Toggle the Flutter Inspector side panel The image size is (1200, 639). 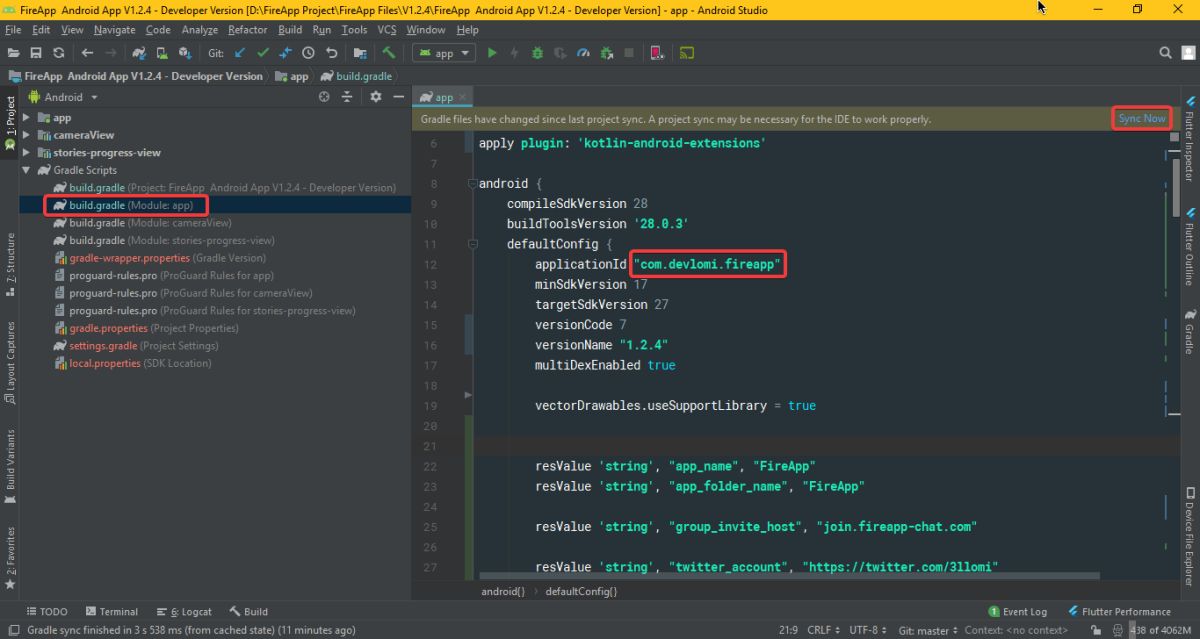(1189, 139)
